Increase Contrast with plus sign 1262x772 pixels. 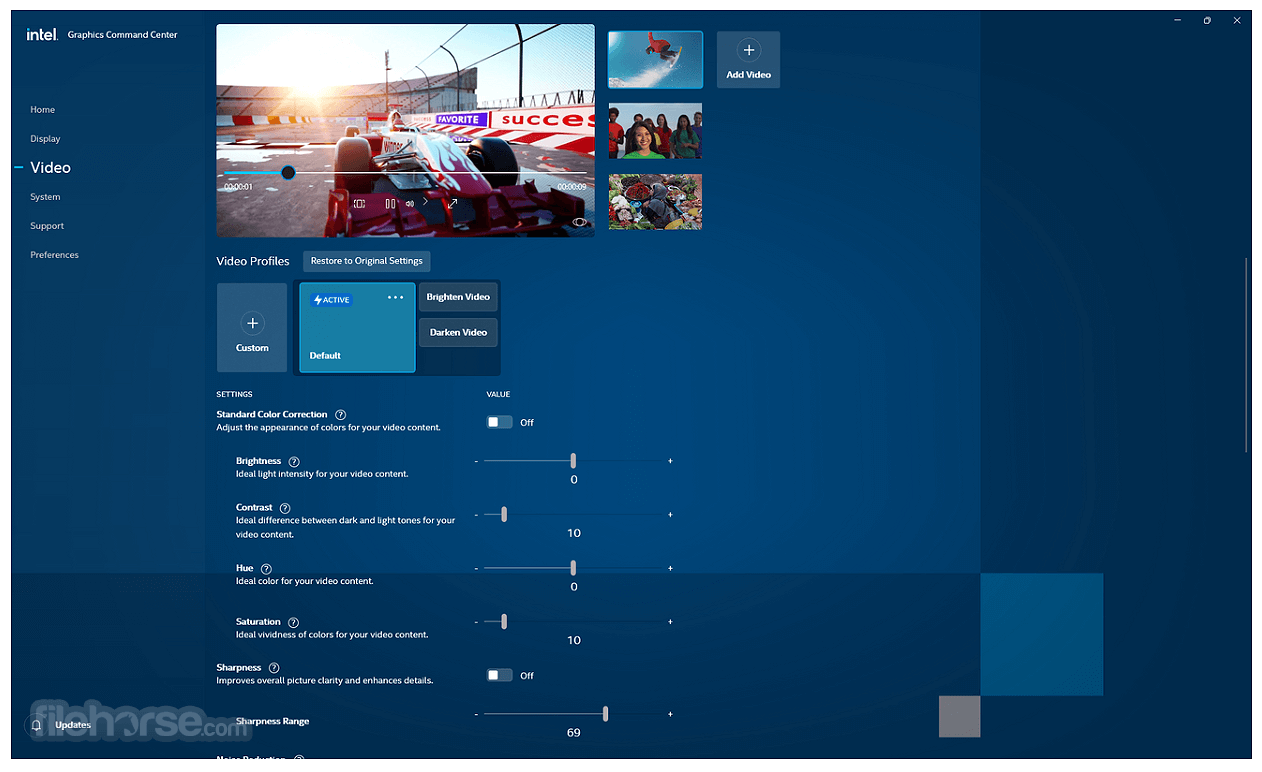point(670,515)
